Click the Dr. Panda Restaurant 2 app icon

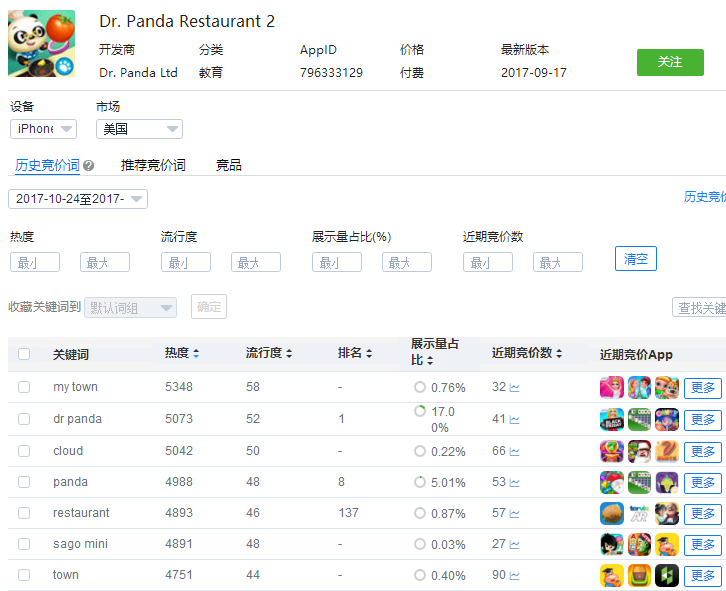pos(41,43)
